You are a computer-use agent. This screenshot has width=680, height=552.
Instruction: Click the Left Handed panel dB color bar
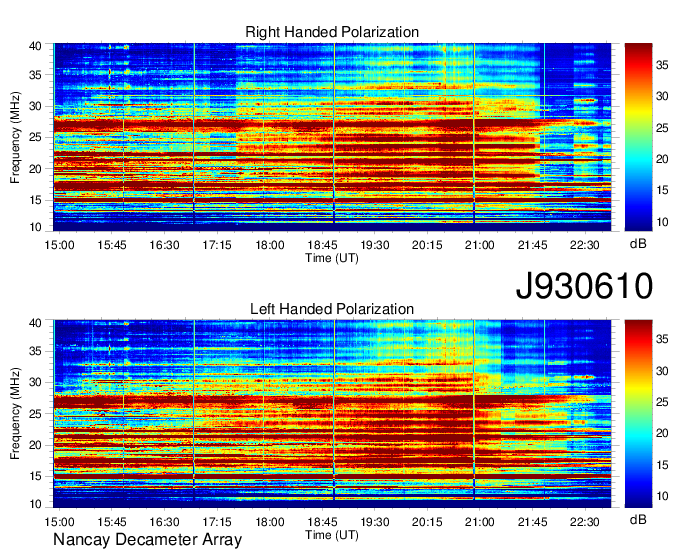[638, 414]
